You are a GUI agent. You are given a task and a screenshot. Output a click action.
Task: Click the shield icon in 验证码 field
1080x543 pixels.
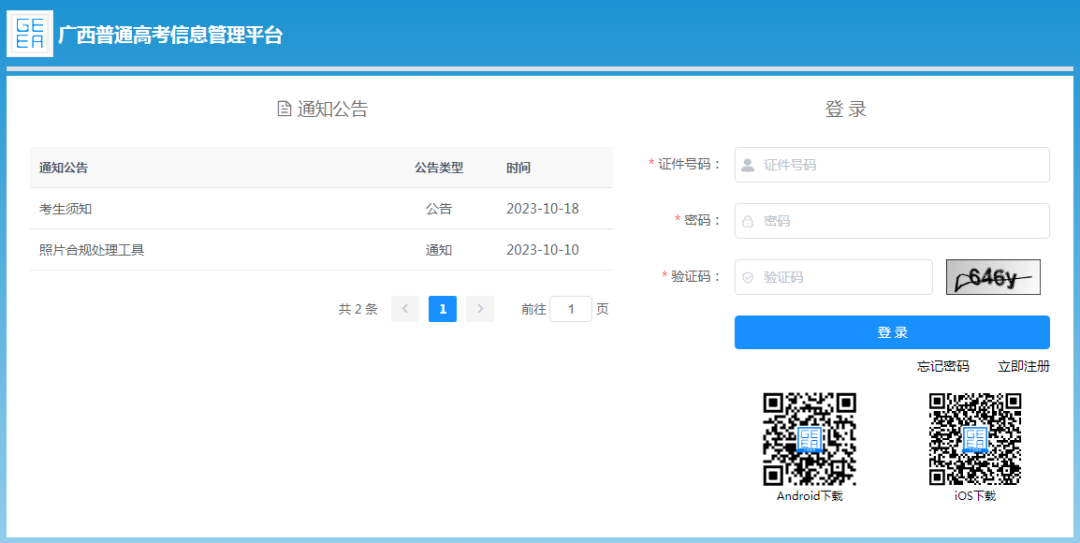click(747, 278)
